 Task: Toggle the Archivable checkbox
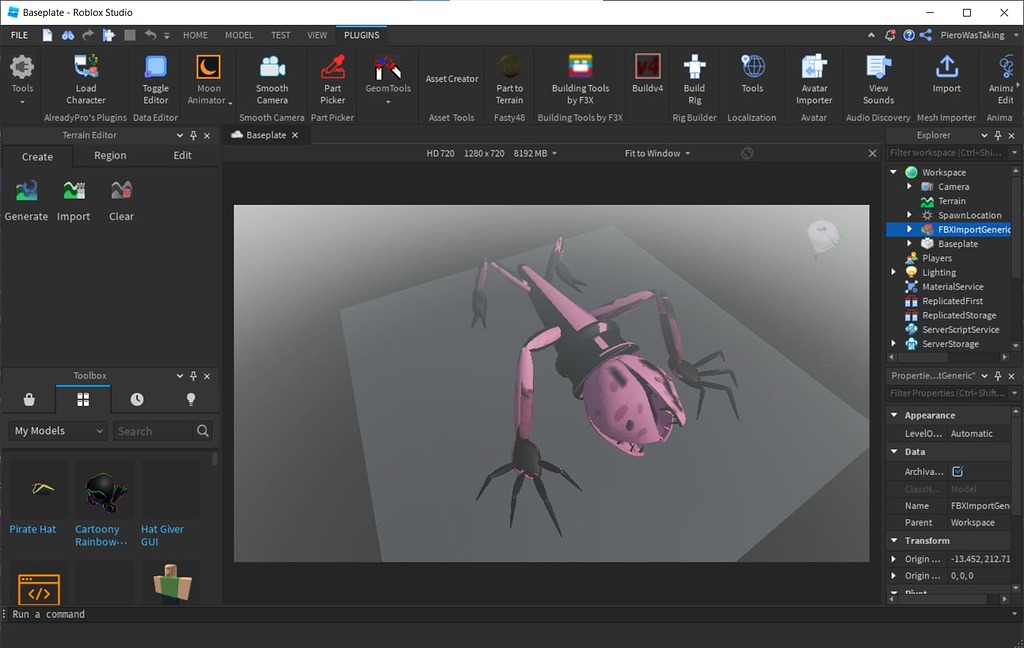(957, 471)
